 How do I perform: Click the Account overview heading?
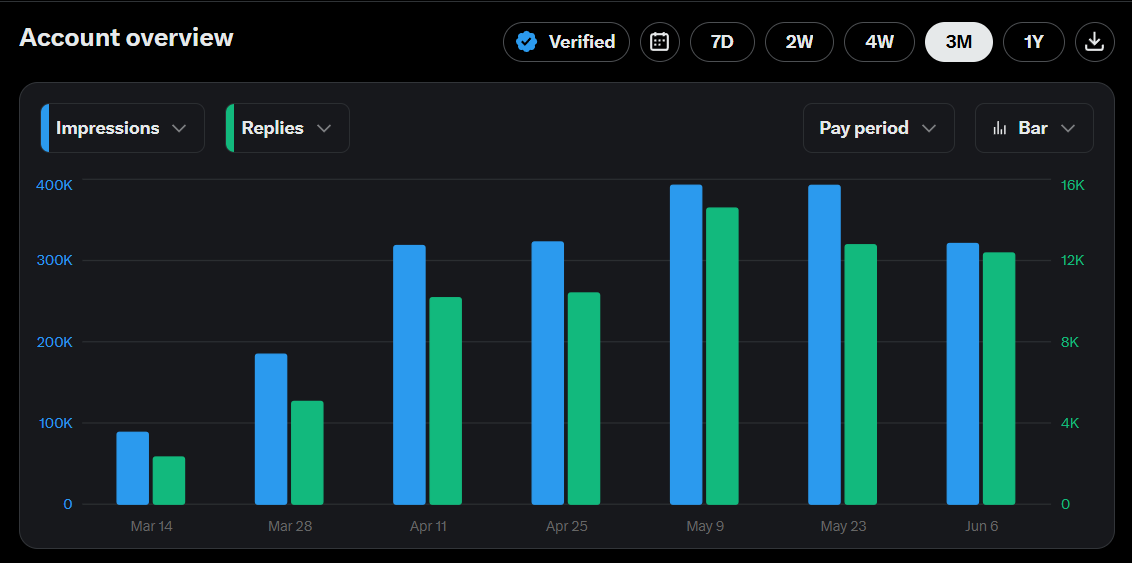tap(126, 38)
